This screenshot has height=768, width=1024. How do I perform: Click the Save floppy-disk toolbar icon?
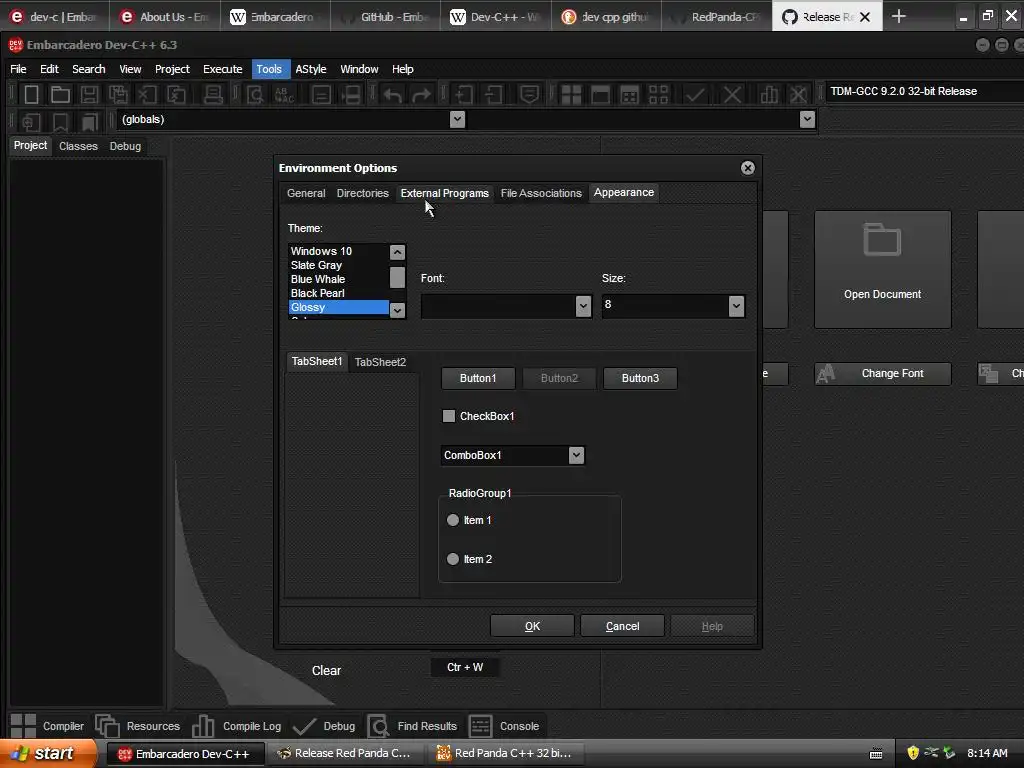[89, 95]
